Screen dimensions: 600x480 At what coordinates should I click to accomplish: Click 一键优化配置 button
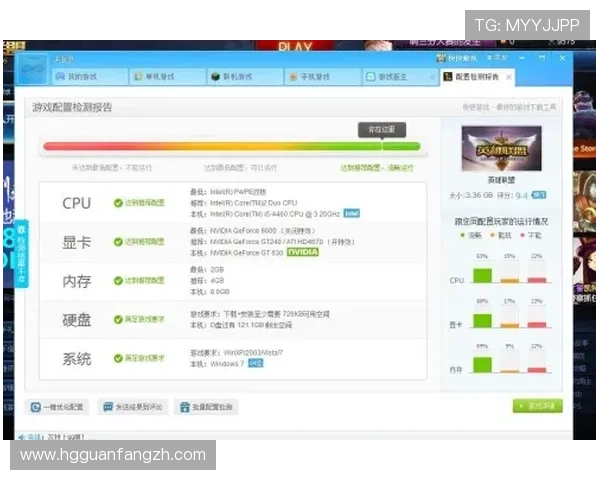(x=57, y=407)
